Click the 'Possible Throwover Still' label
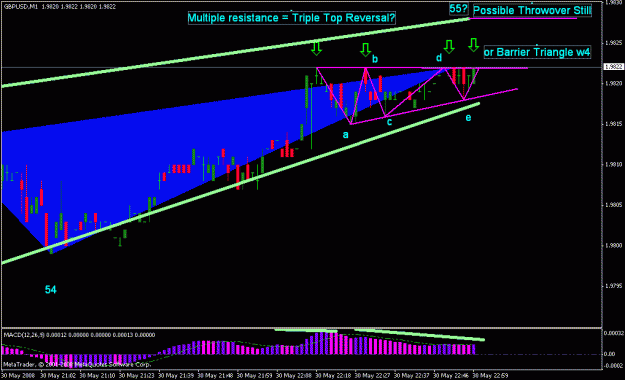The image size is (625, 380). tap(532, 10)
